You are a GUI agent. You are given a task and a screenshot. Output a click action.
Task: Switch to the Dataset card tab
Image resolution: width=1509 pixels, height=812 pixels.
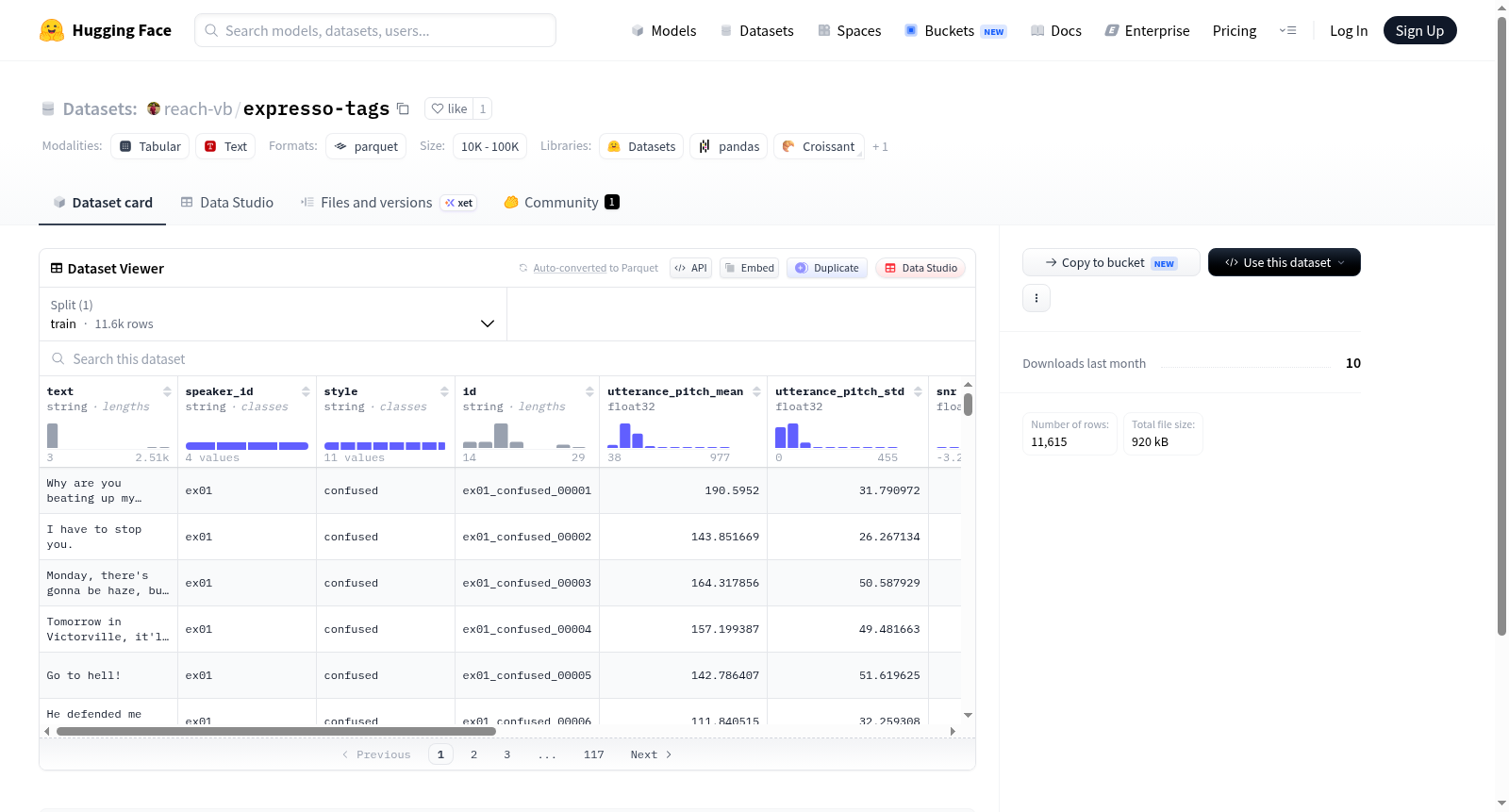tap(103, 202)
